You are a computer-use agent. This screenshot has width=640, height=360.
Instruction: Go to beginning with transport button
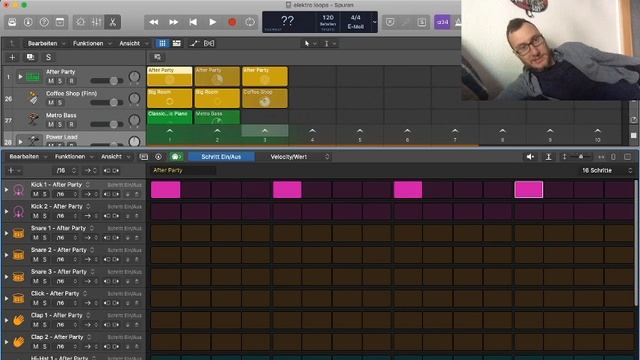[193, 22]
